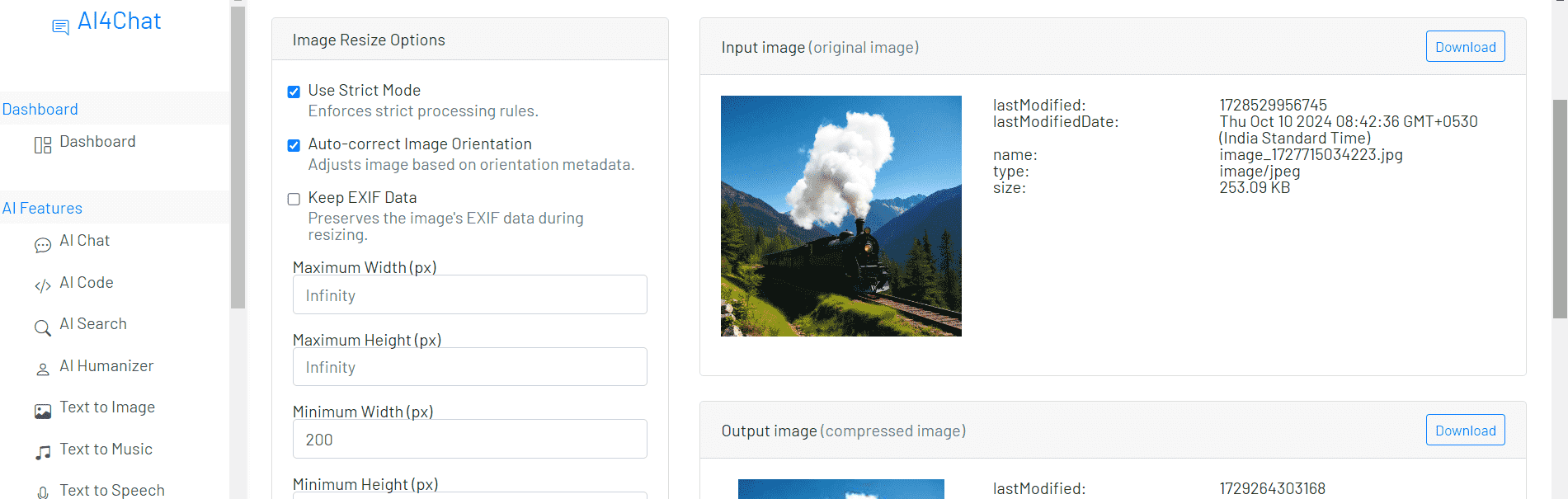
Task: Click the AI Humanizer person icon
Action: [x=43, y=370]
